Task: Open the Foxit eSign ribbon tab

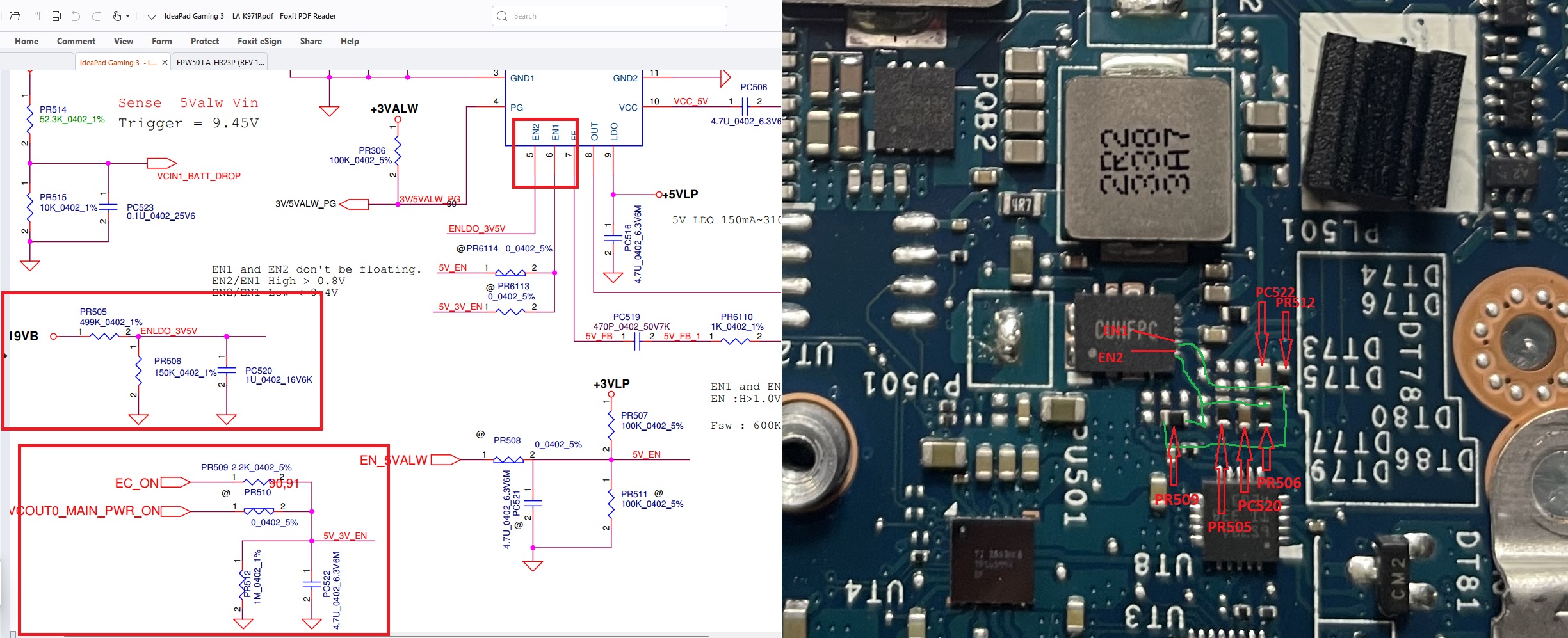Action: [259, 41]
